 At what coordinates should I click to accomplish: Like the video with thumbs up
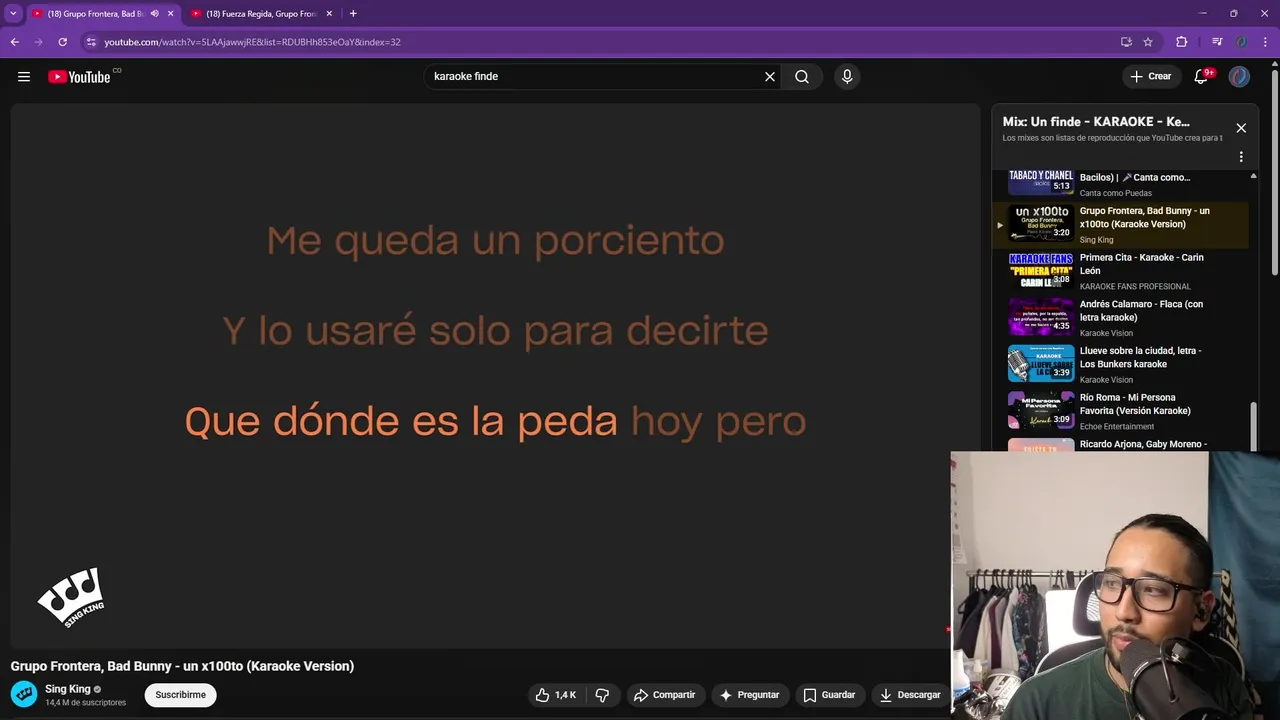tap(555, 695)
